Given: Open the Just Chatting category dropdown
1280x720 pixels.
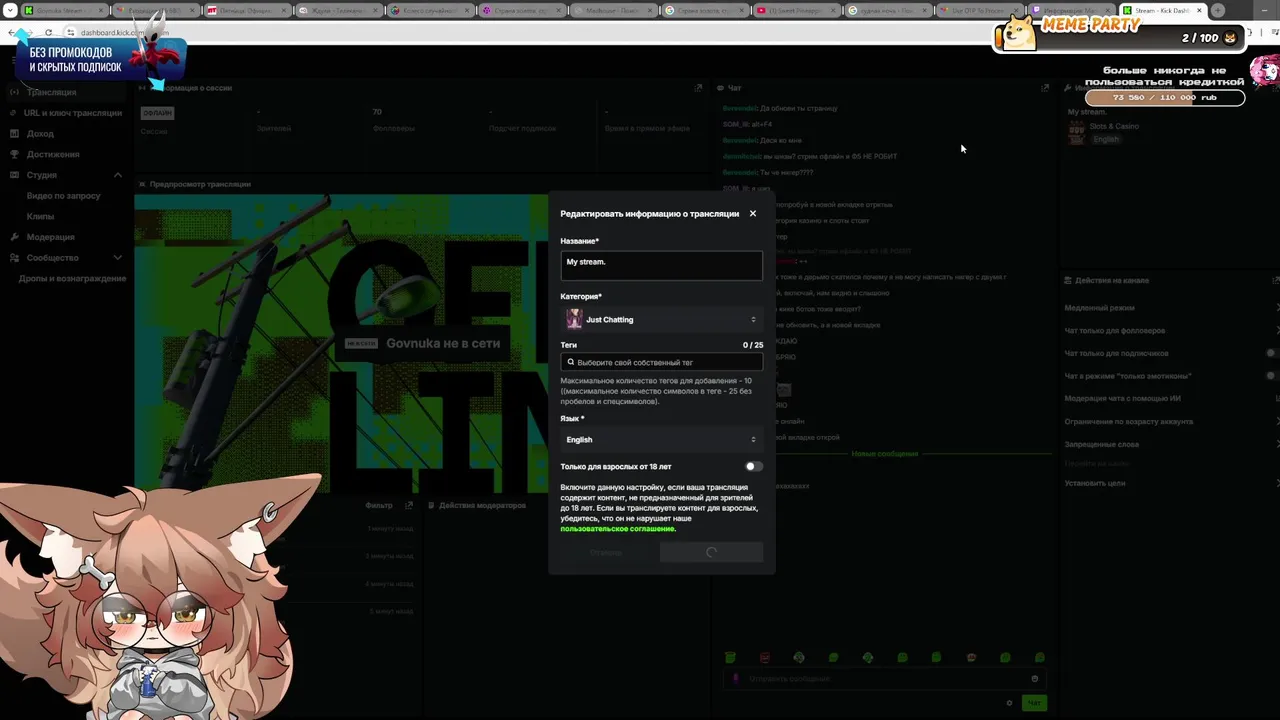Looking at the screenshot, I should (x=661, y=319).
